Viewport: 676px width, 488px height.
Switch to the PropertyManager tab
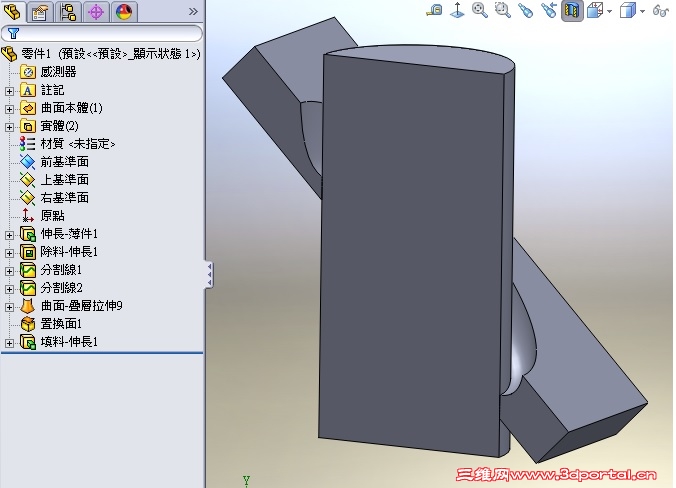40,12
